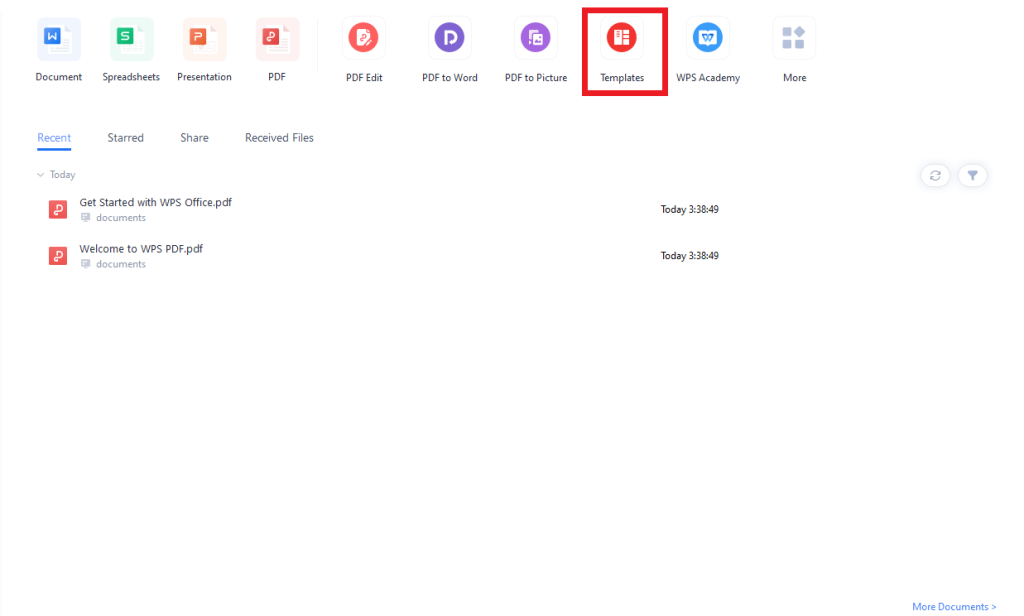Screen dimensions: 1024x616
Task: Open the Templates gallery
Action: [x=622, y=38]
